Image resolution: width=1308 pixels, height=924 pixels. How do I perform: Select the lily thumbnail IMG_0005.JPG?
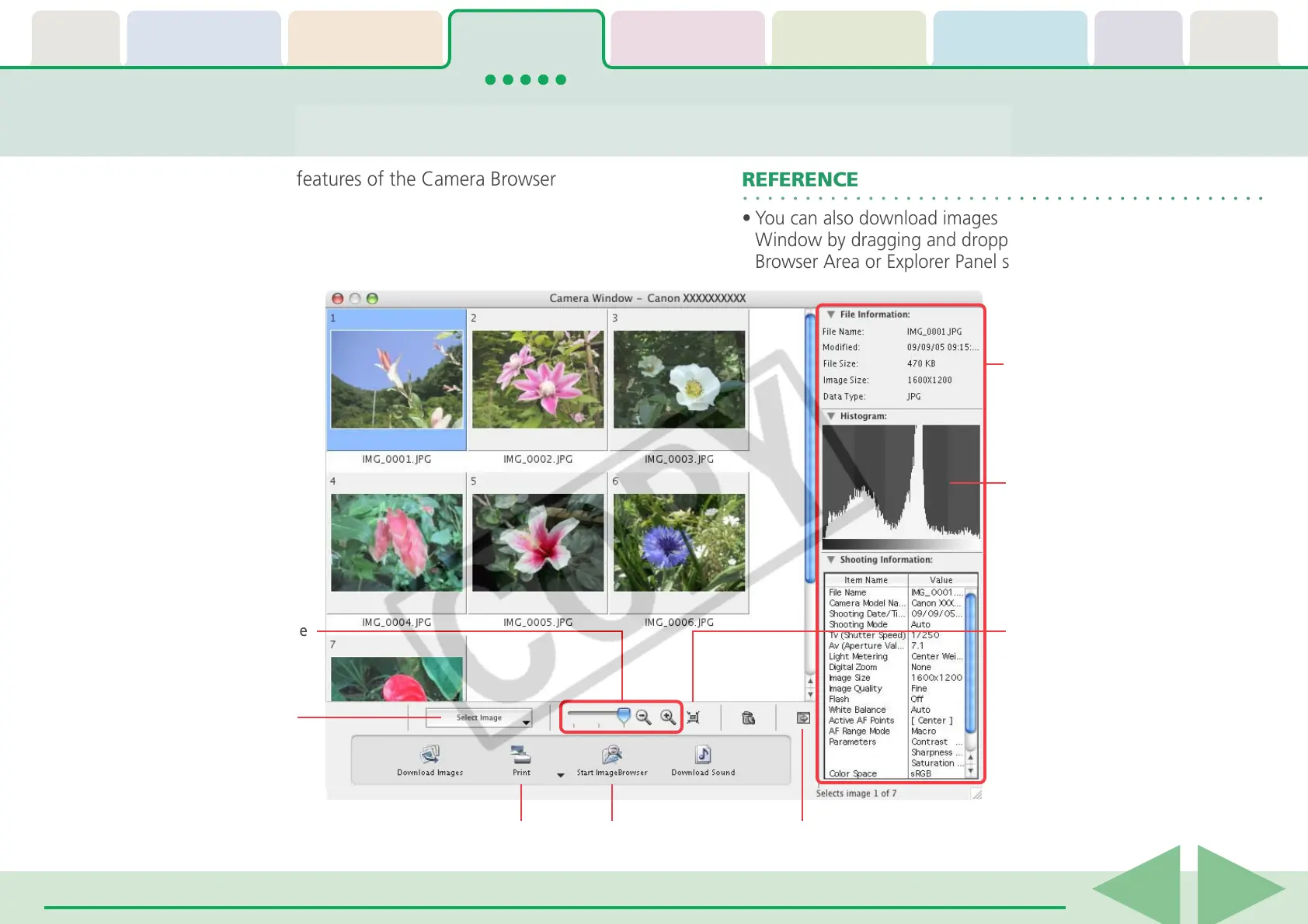pyautogui.click(x=537, y=543)
